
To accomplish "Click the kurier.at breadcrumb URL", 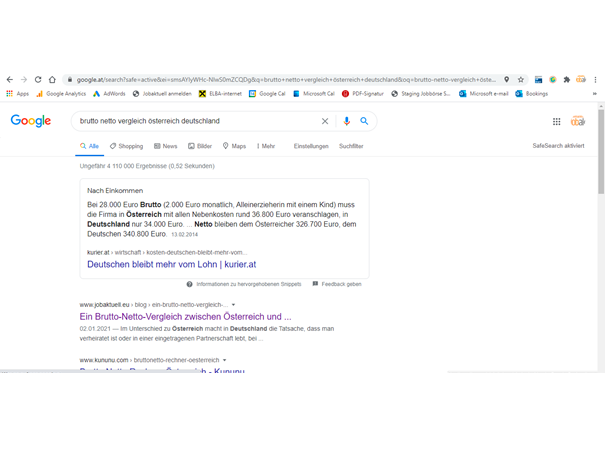I will tap(167, 252).
